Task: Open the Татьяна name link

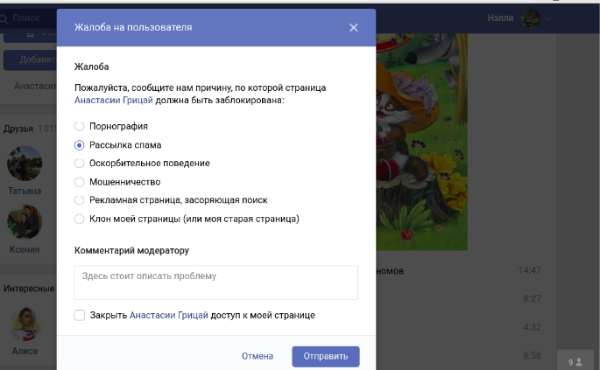Action: click(24, 191)
